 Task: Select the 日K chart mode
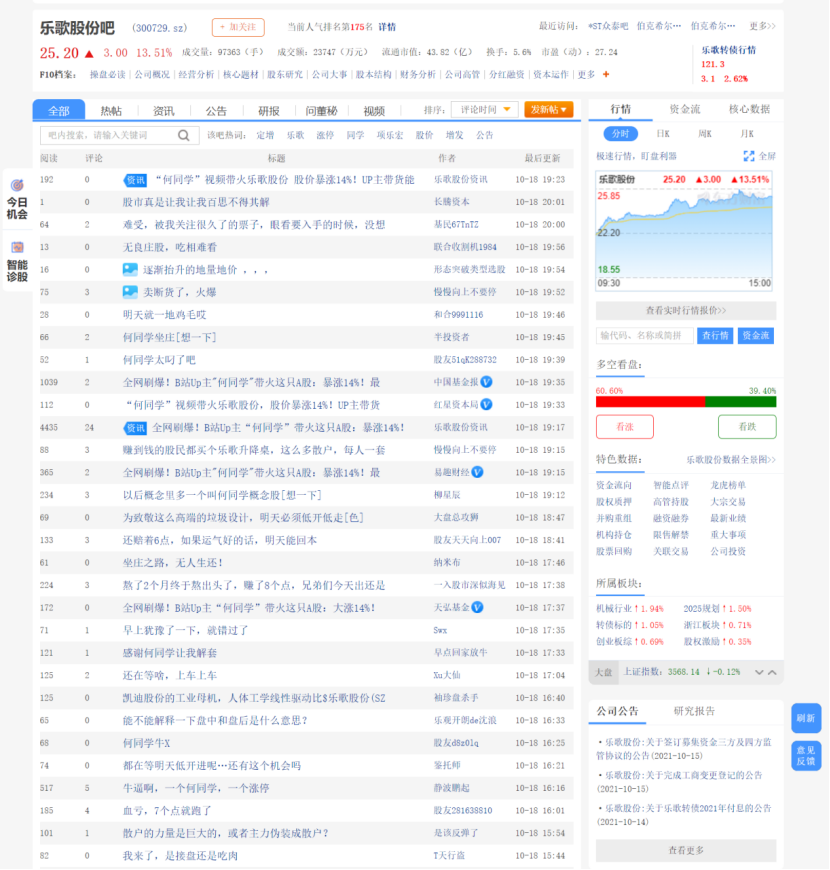pos(663,134)
